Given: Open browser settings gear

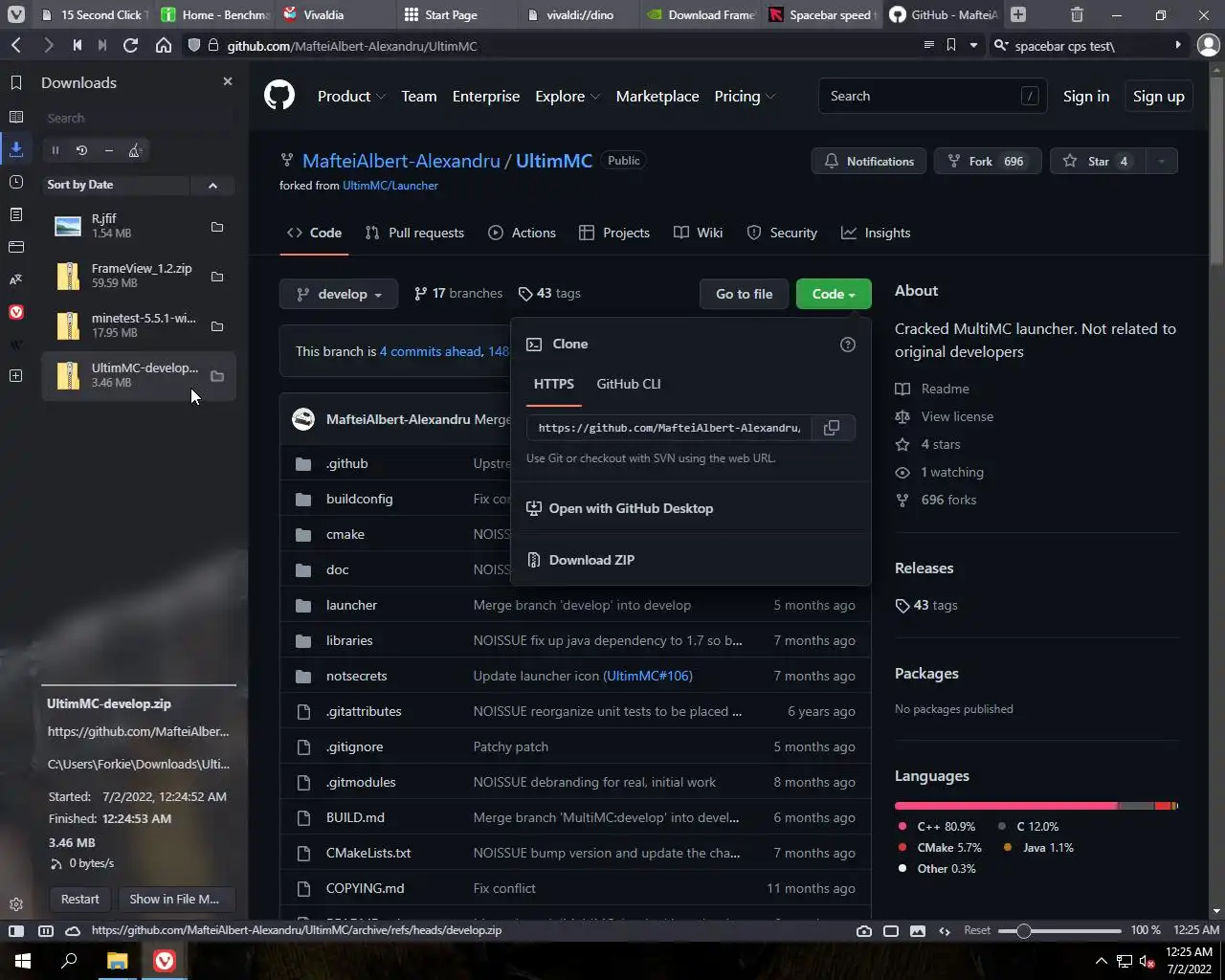Looking at the screenshot, I should tap(16, 904).
